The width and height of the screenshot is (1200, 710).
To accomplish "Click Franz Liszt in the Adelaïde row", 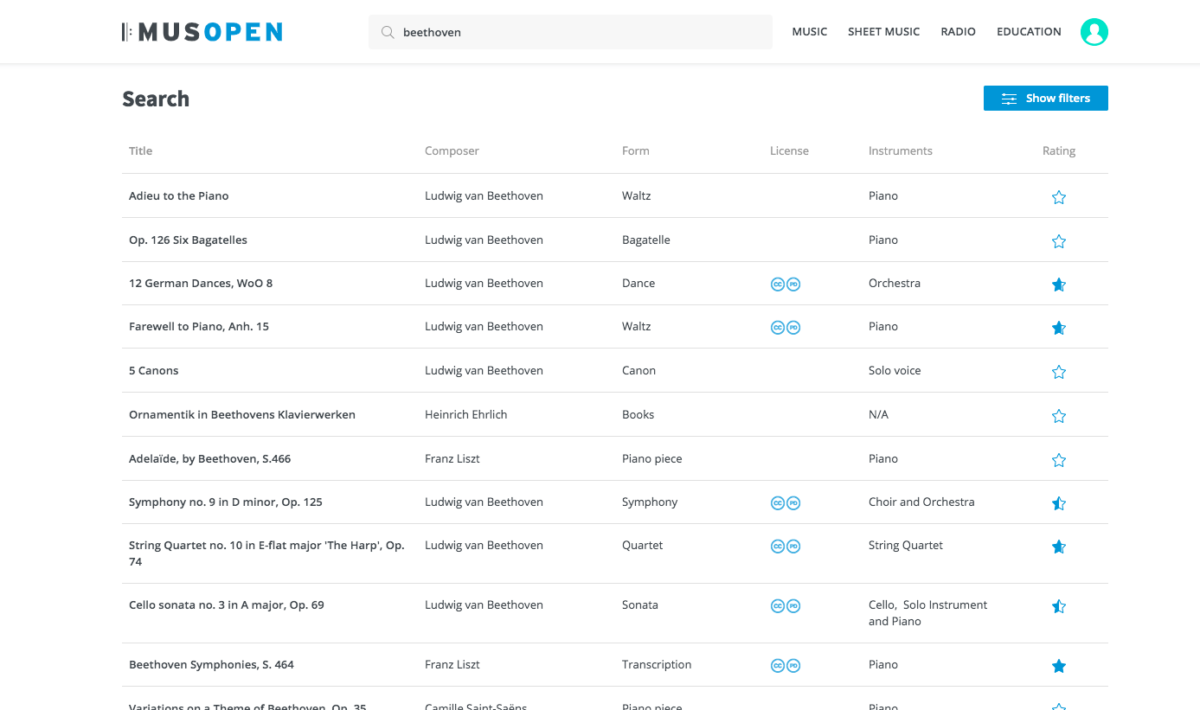I will tap(452, 459).
